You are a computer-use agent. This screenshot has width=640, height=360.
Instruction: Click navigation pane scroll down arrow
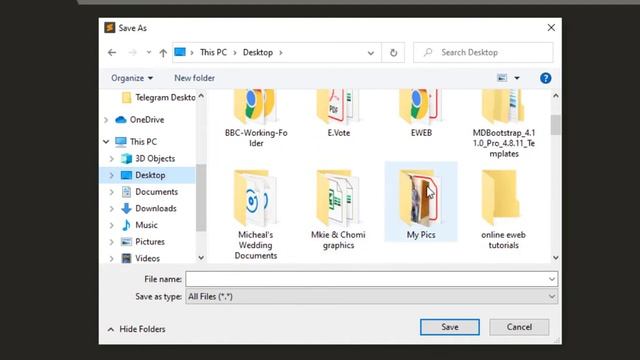tap(201, 258)
